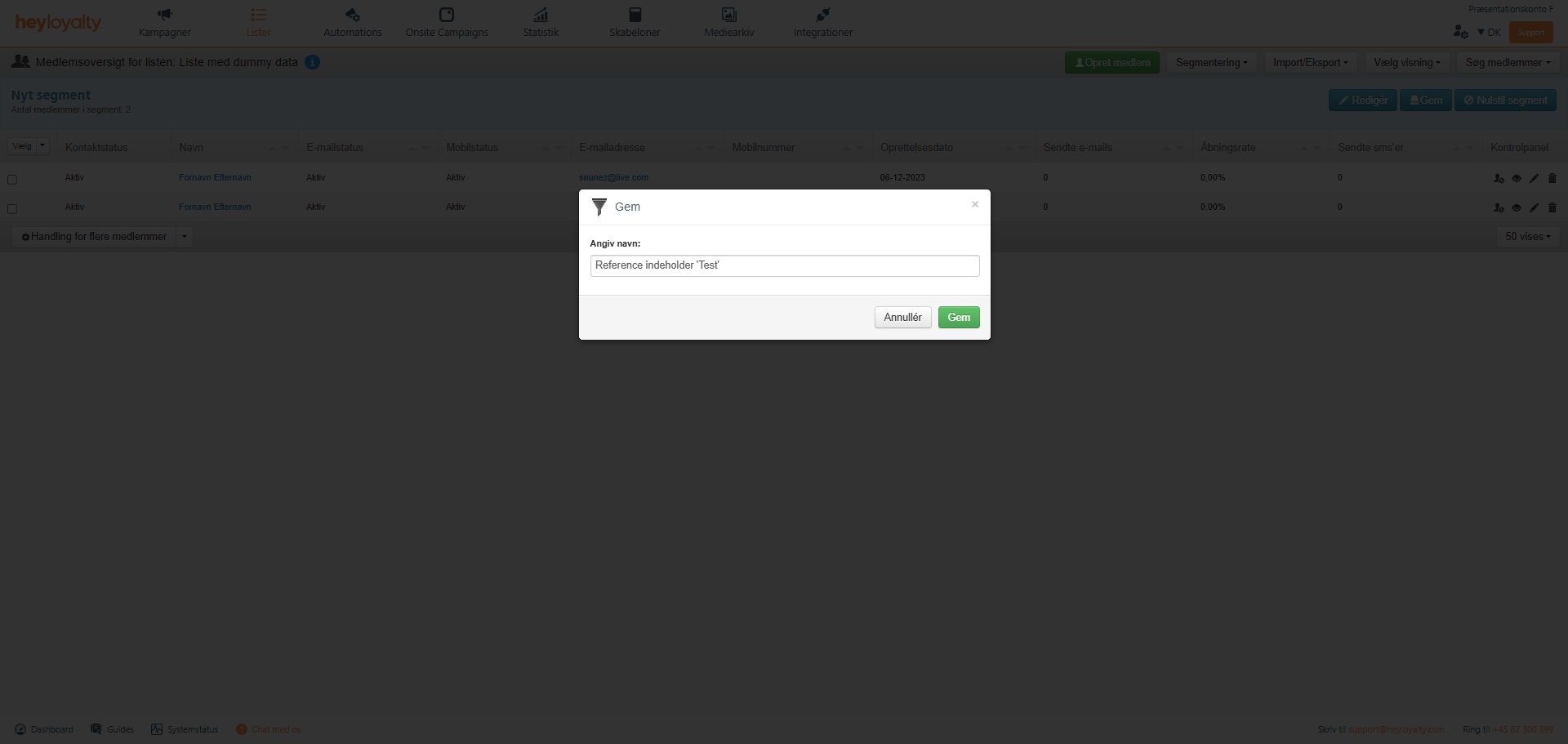This screenshot has width=1568, height=744.
Task: Click the Integrationer plug icon
Action: (822, 15)
